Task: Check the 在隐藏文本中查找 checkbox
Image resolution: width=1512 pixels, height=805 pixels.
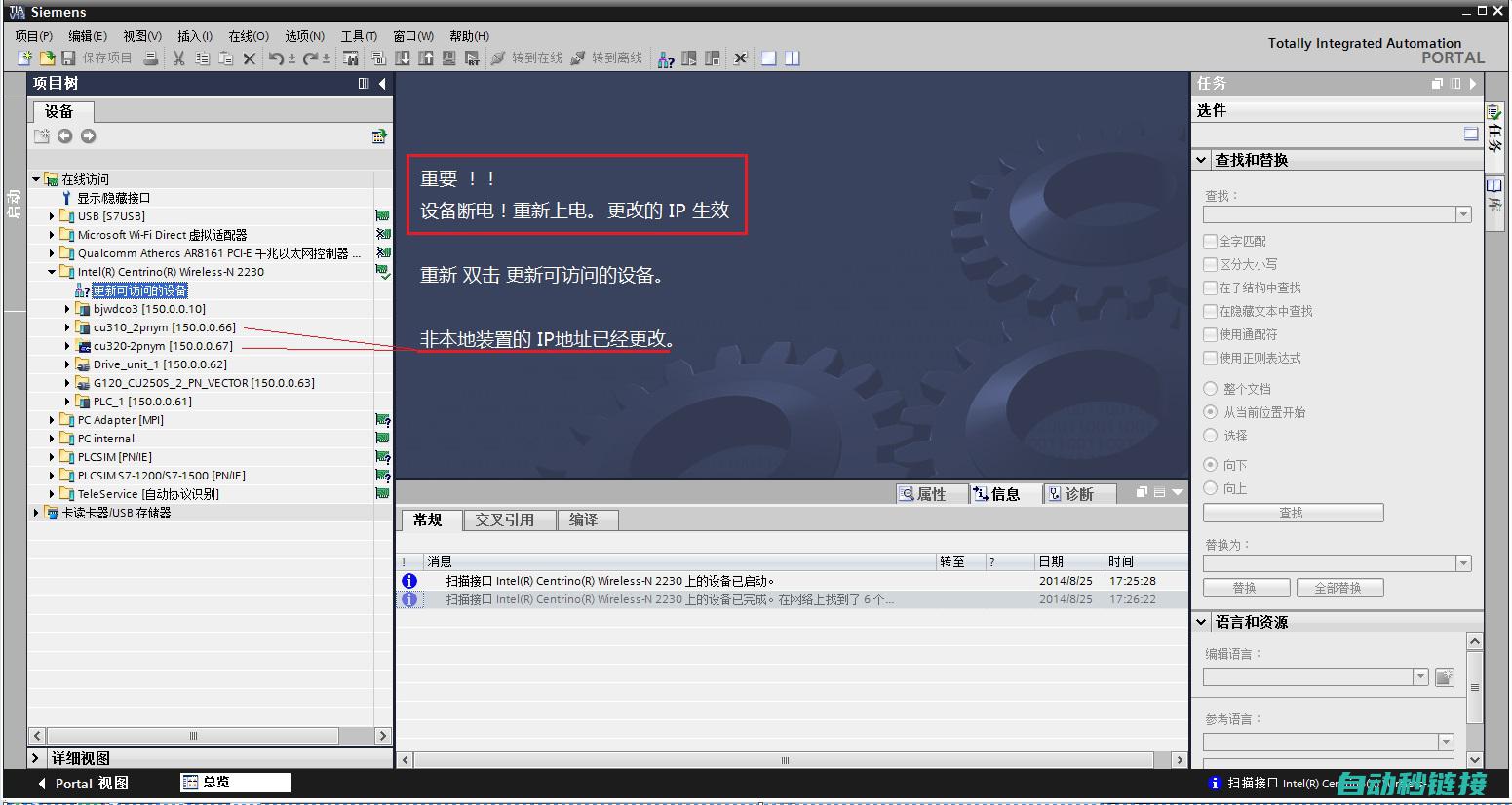Action: pyautogui.click(x=1211, y=311)
